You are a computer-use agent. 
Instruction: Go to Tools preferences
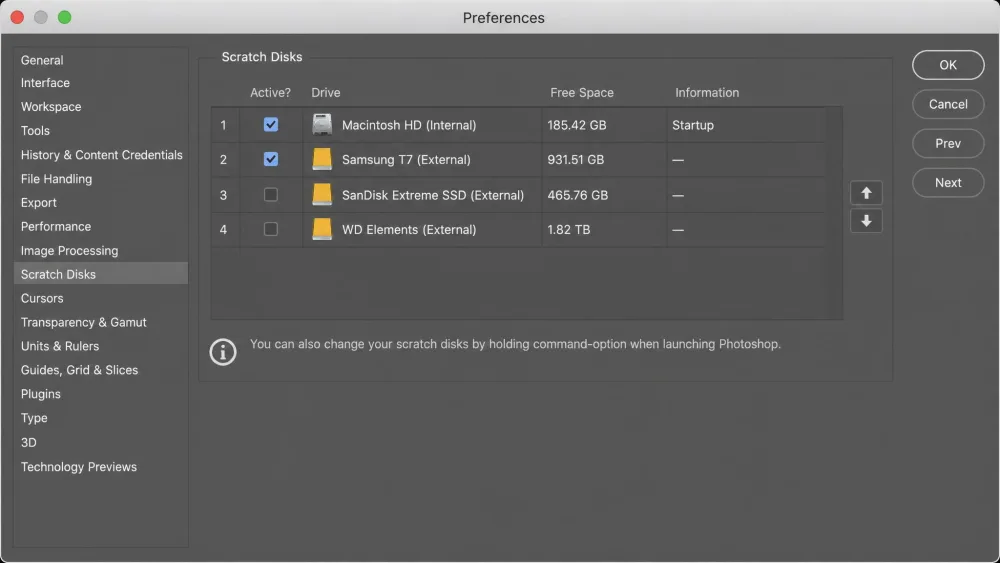pyautogui.click(x=35, y=131)
